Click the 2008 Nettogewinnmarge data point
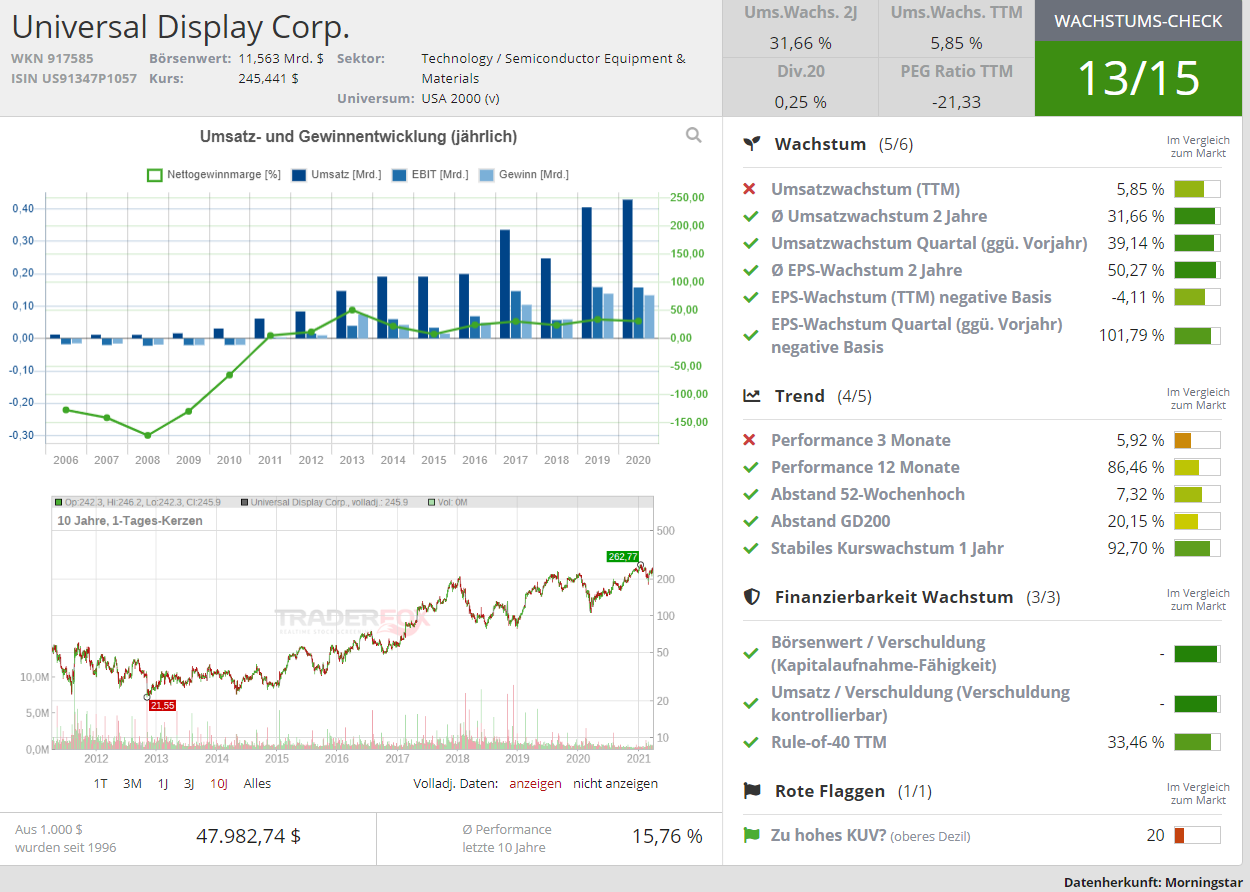 tap(147, 435)
